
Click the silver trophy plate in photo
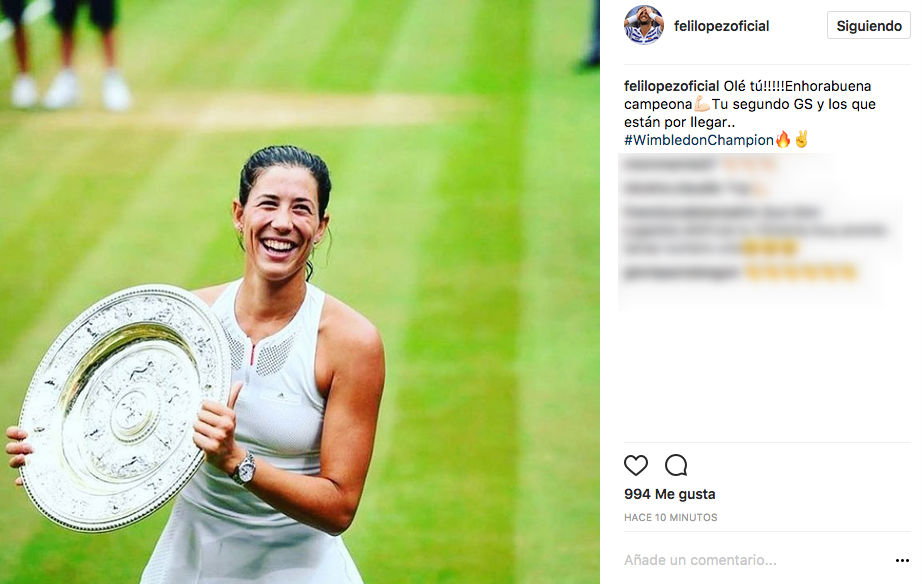point(125,408)
